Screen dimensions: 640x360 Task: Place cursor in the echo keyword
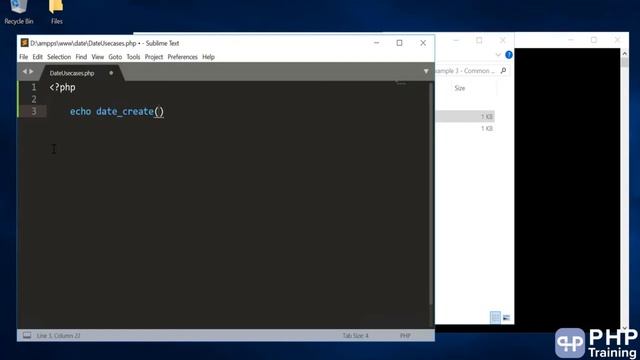pos(80,111)
